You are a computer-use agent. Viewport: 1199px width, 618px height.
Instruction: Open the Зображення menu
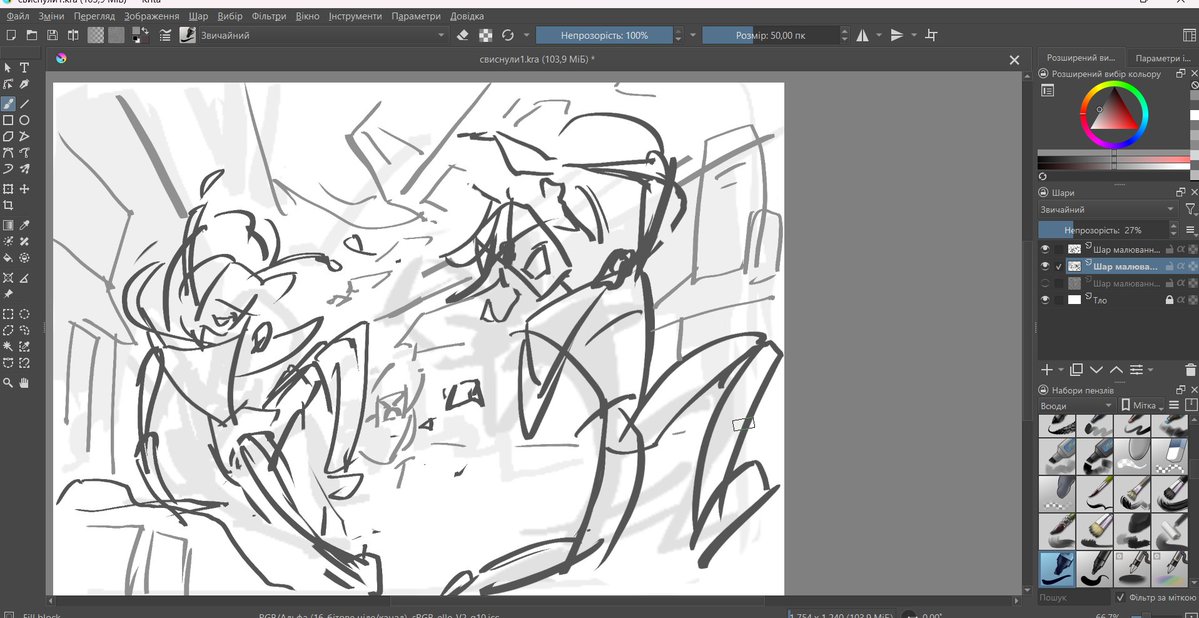pos(152,16)
